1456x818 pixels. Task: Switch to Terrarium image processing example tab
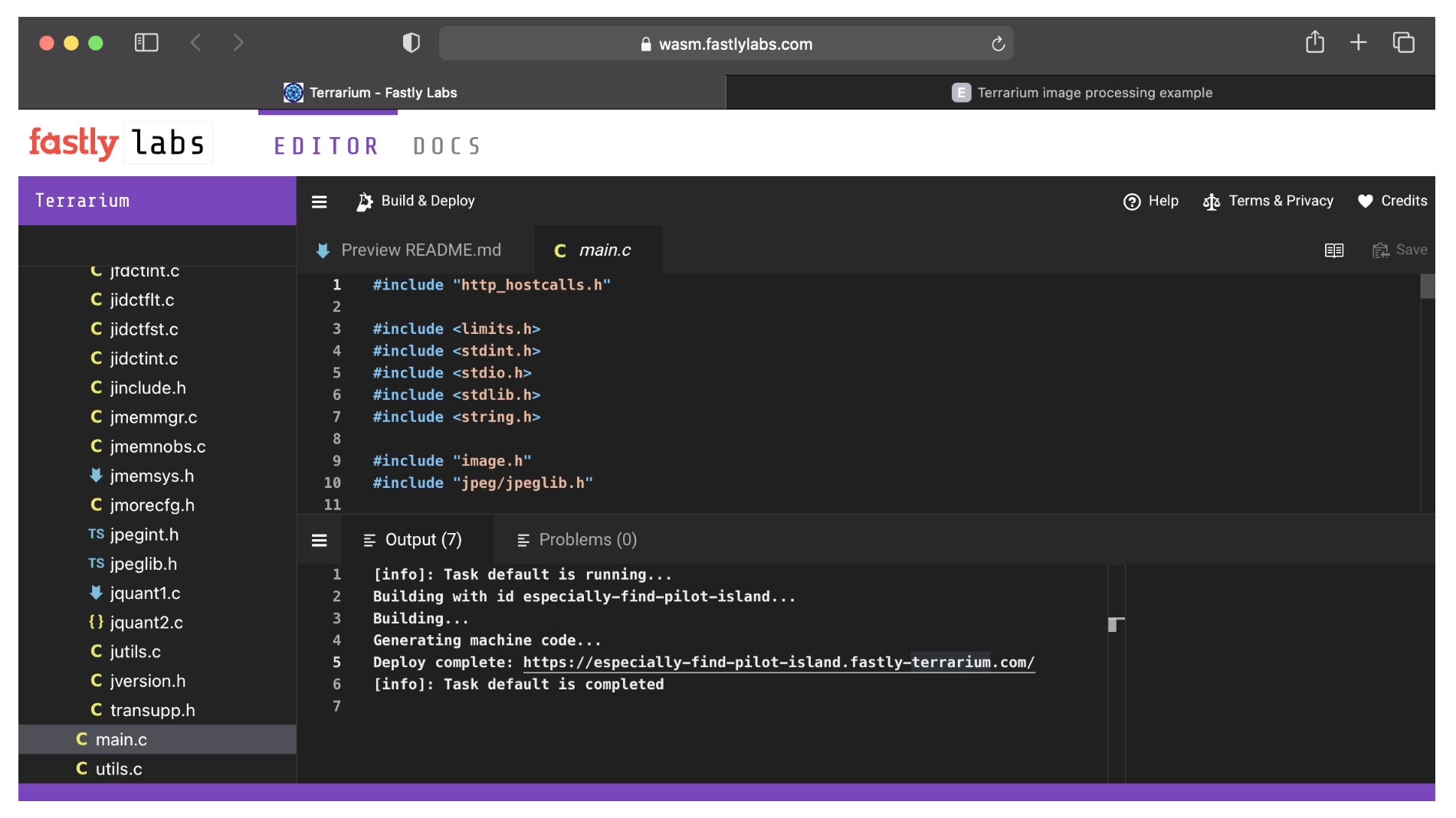tap(1081, 93)
